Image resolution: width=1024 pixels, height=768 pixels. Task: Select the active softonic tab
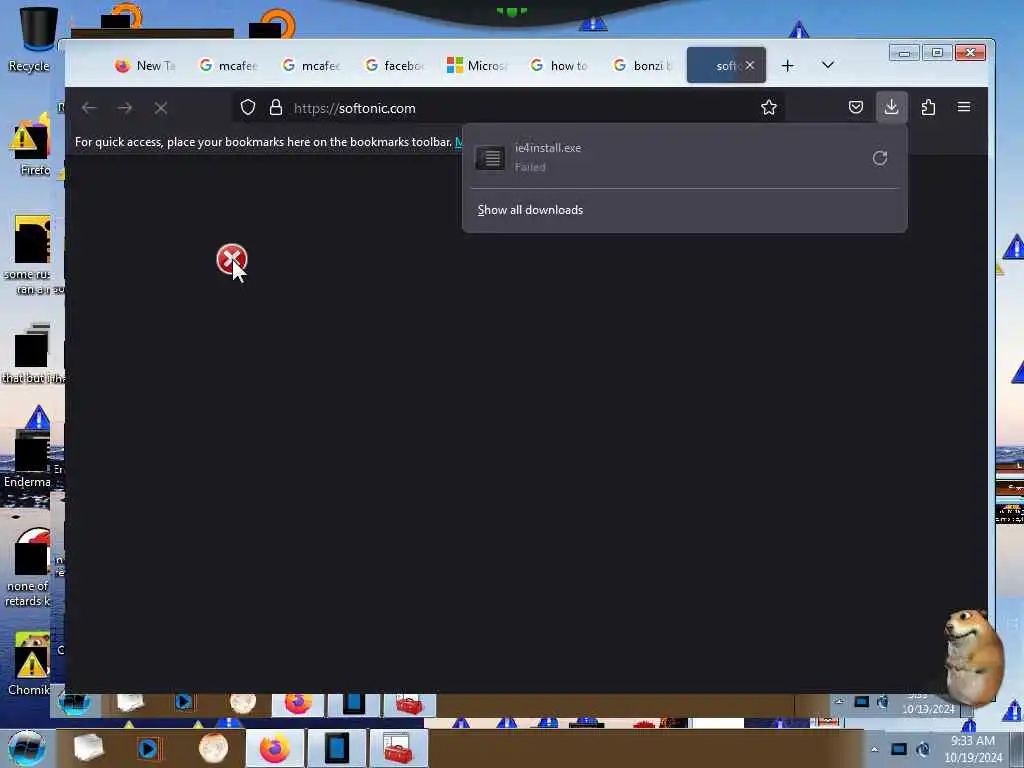click(x=726, y=65)
